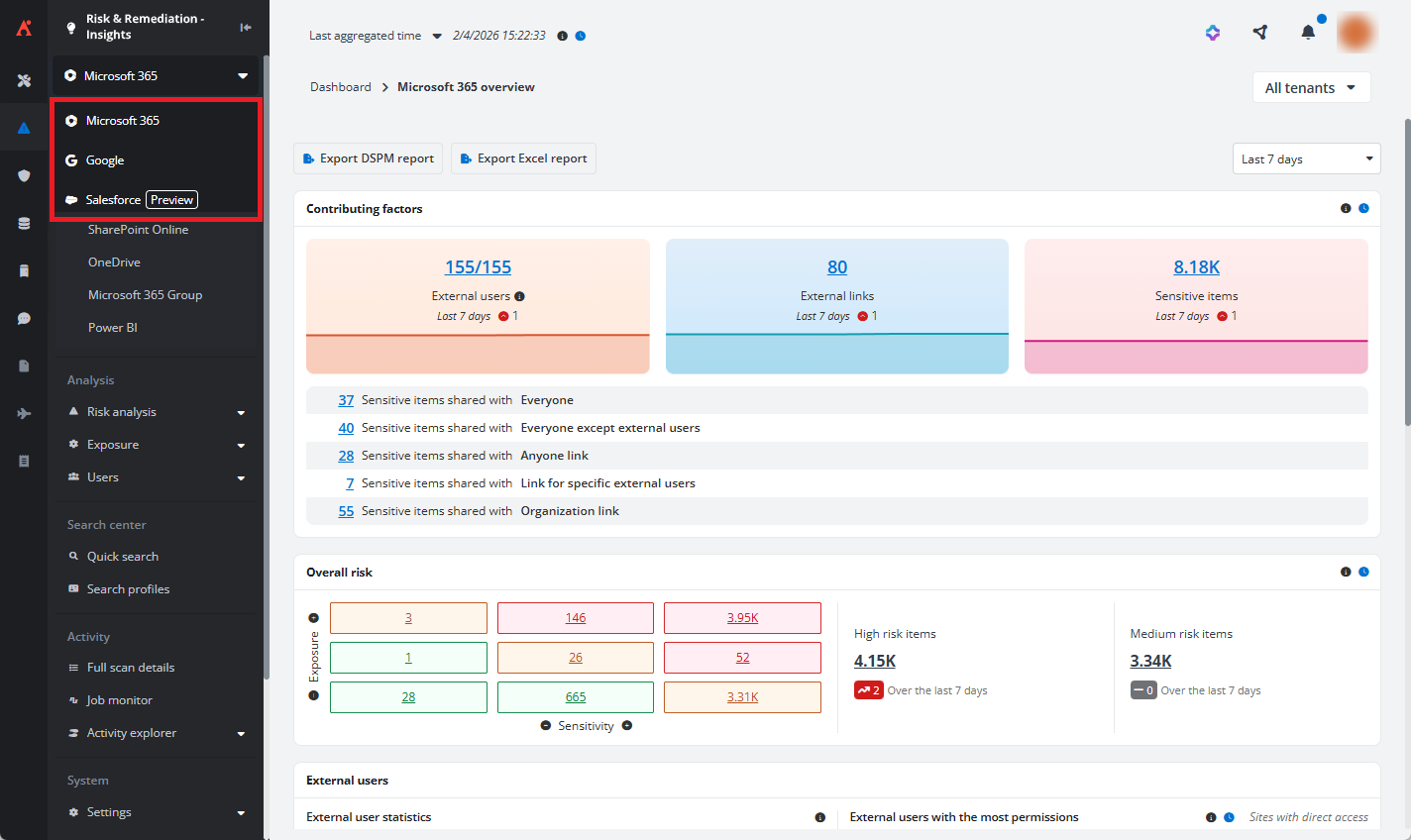Open the 80 External links count

(x=837, y=267)
